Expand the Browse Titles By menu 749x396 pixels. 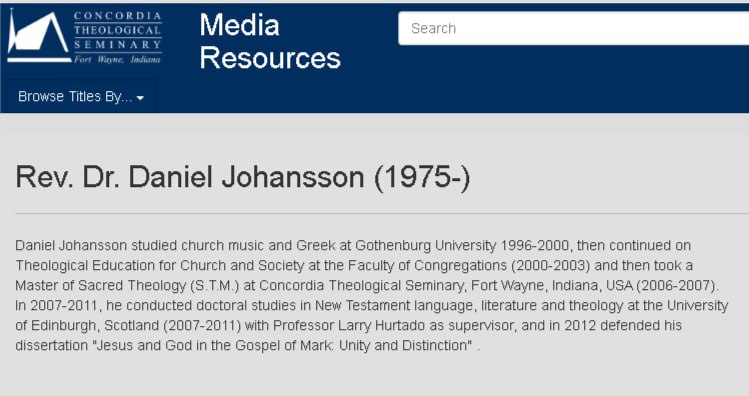81,97
